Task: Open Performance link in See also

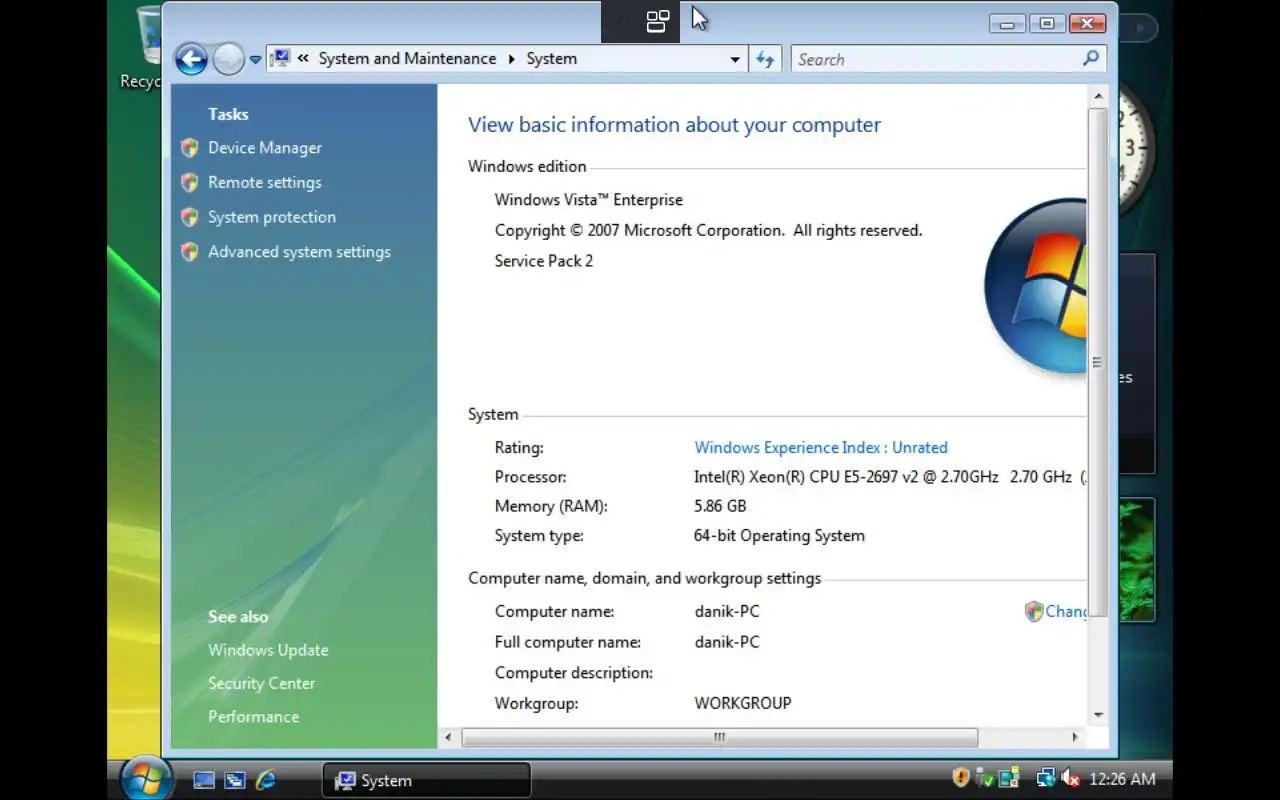Action: (253, 716)
